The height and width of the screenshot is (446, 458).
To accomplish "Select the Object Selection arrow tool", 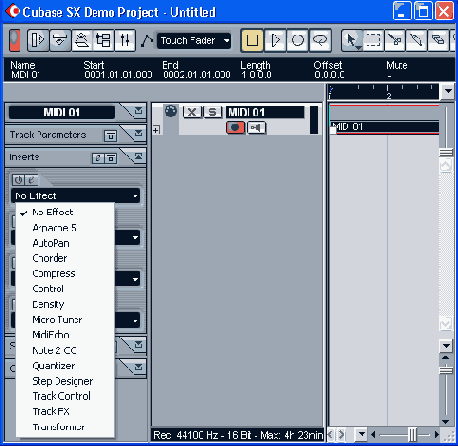I will (x=352, y=41).
